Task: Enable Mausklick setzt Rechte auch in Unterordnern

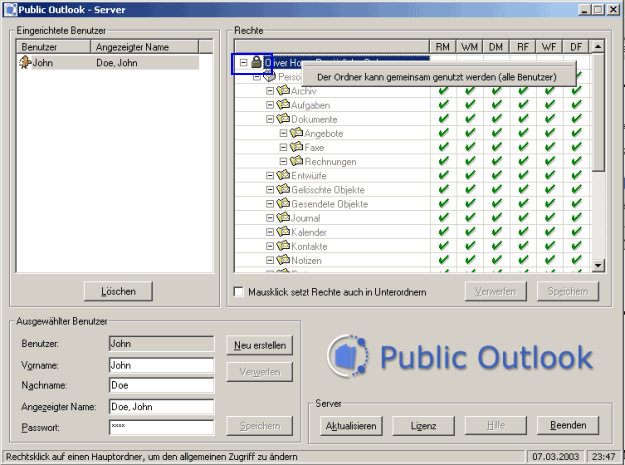Action: click(x=238, y=292)
